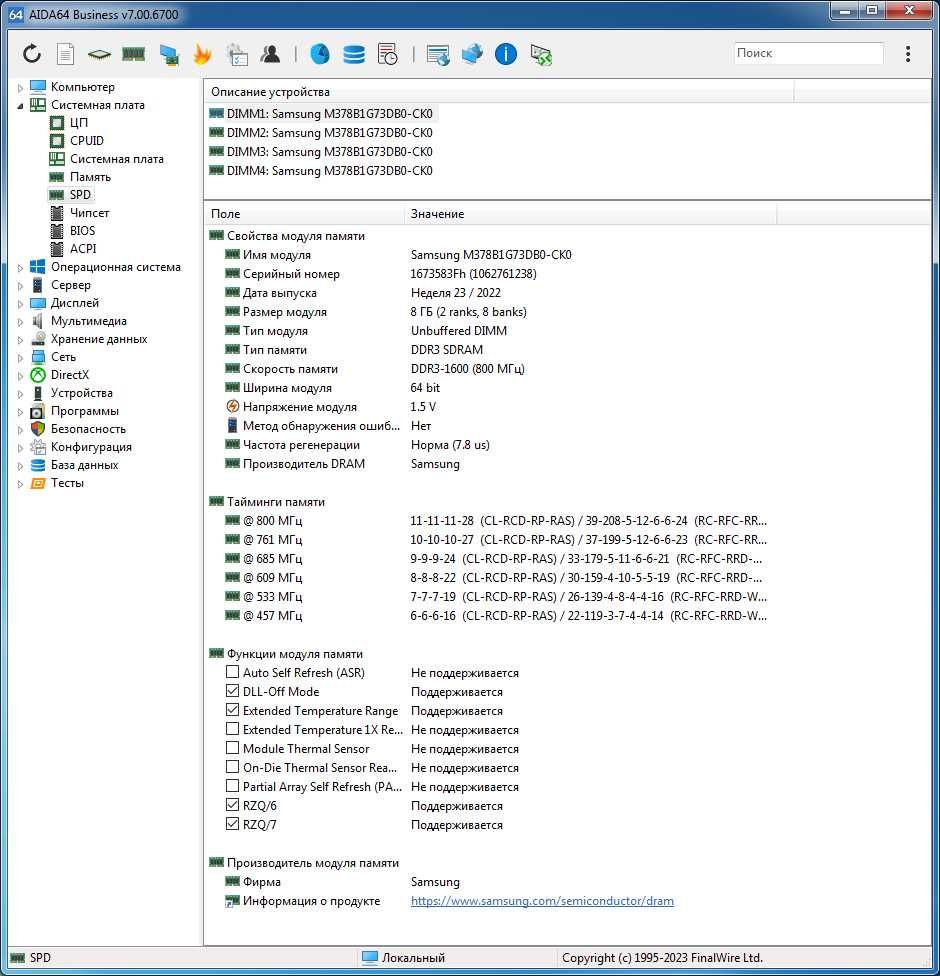The image size is (940, 976).
Task: Click the blue info circle icon
Action: point(505,54)
